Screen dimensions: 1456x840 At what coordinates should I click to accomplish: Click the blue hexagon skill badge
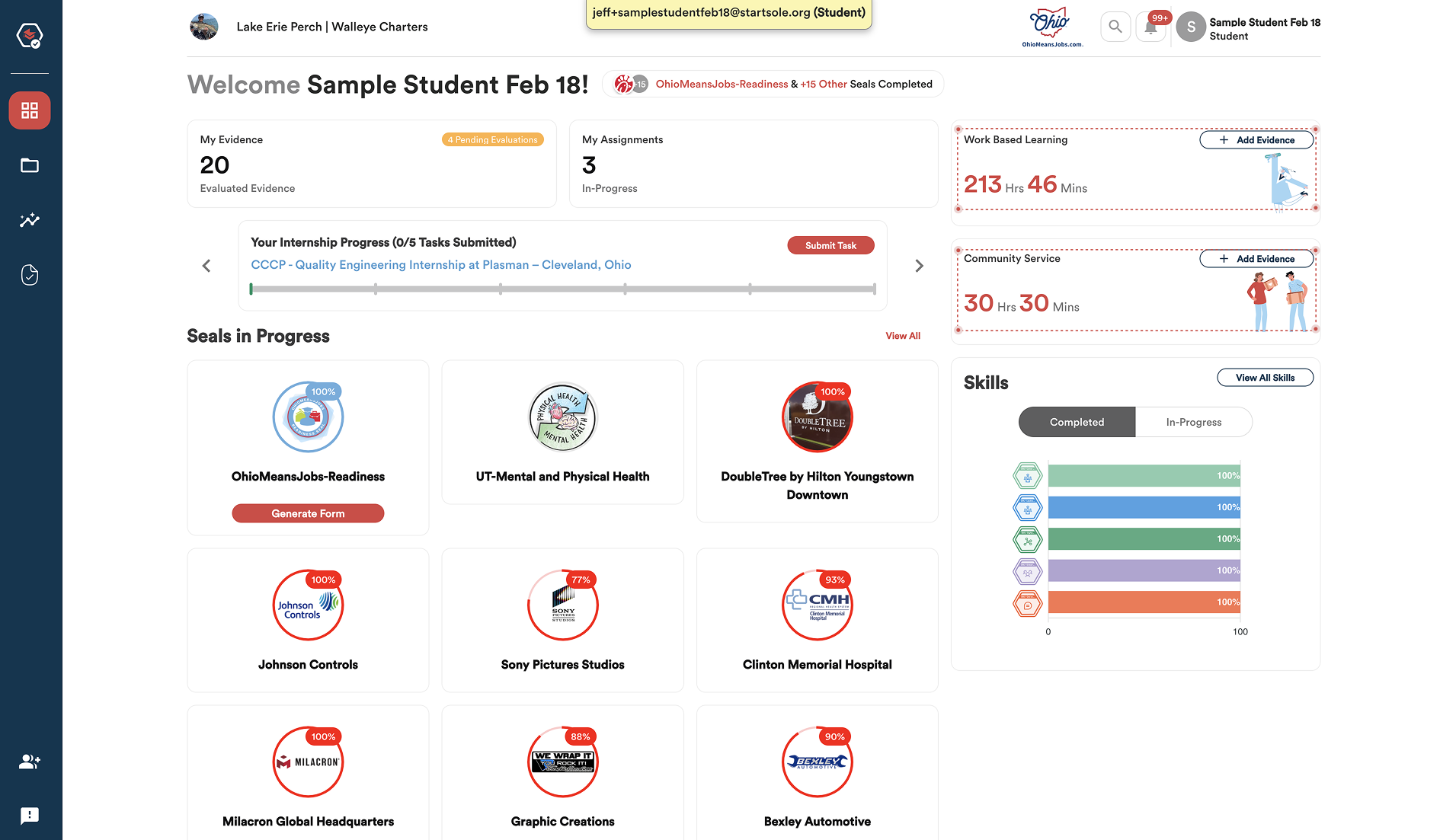pyautogui.click(x=1027, y=508)
